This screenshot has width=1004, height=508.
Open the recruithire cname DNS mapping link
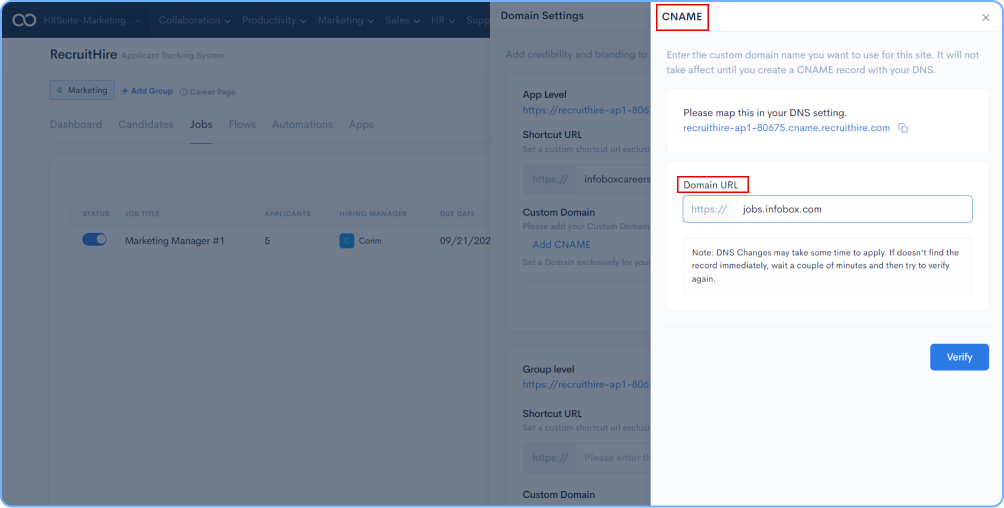click(786, 128)
